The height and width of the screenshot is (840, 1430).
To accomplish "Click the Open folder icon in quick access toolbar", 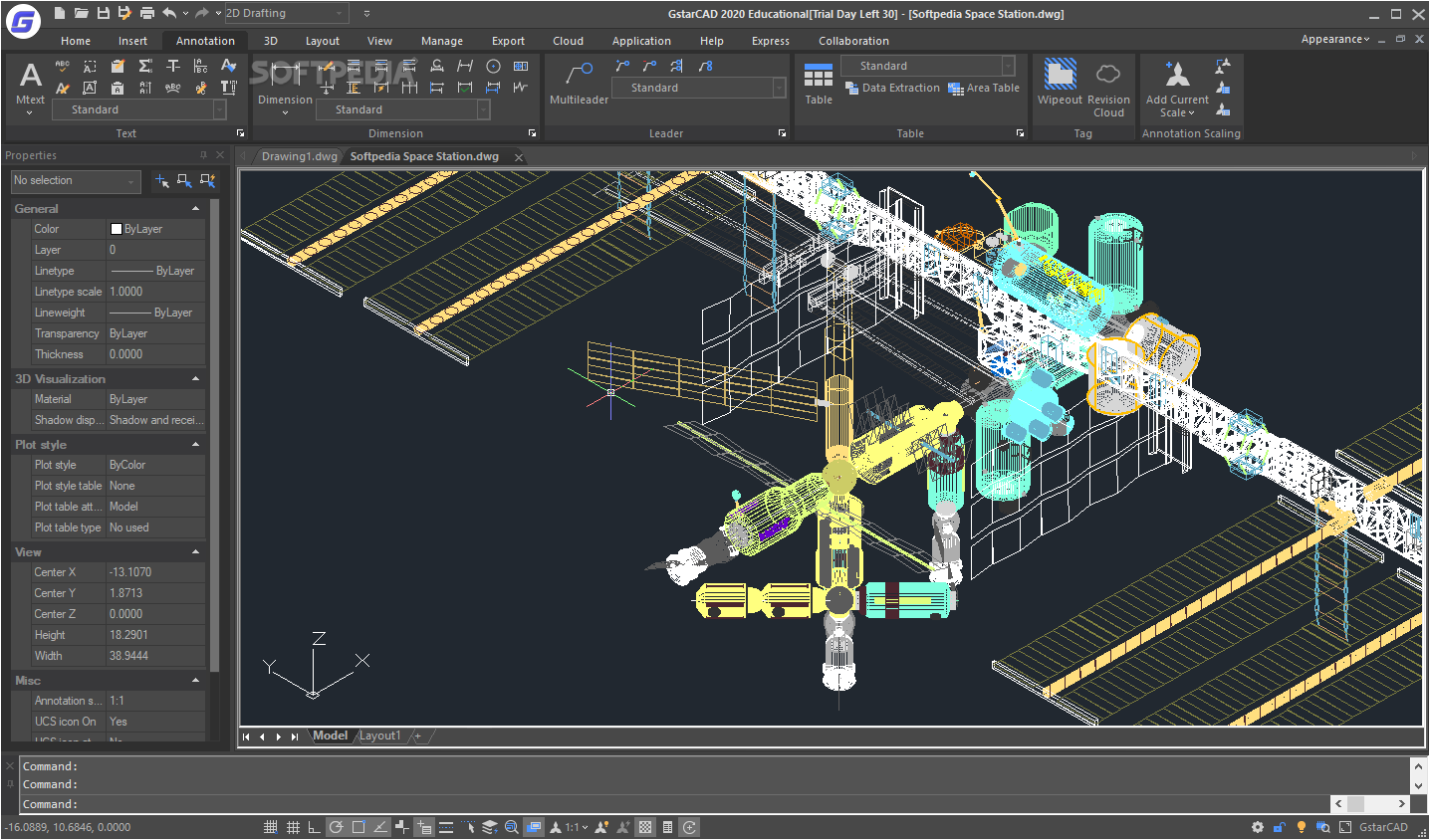I will pos(81,13).
